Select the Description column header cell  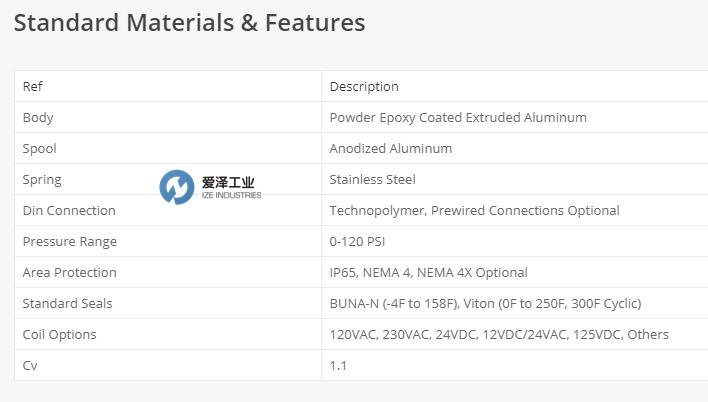tap(364, 87)
